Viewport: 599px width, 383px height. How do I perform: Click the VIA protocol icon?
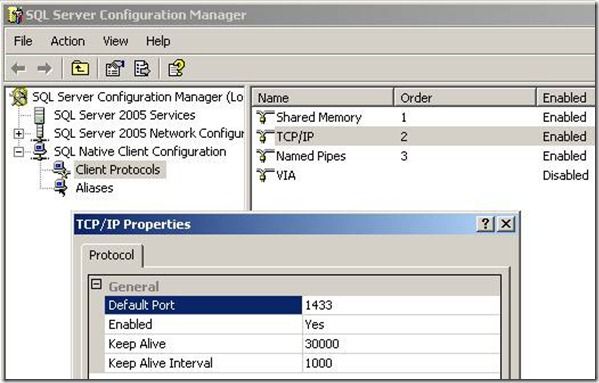[x=264, y=175]
